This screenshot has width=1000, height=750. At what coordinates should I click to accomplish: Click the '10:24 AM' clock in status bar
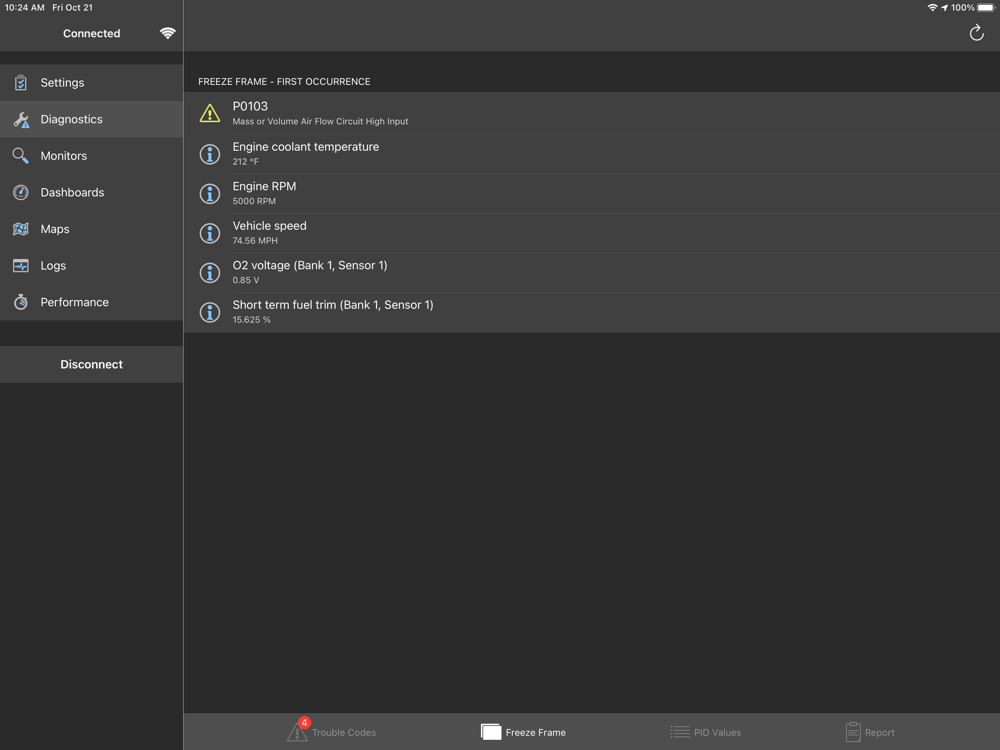click(24, 8)
